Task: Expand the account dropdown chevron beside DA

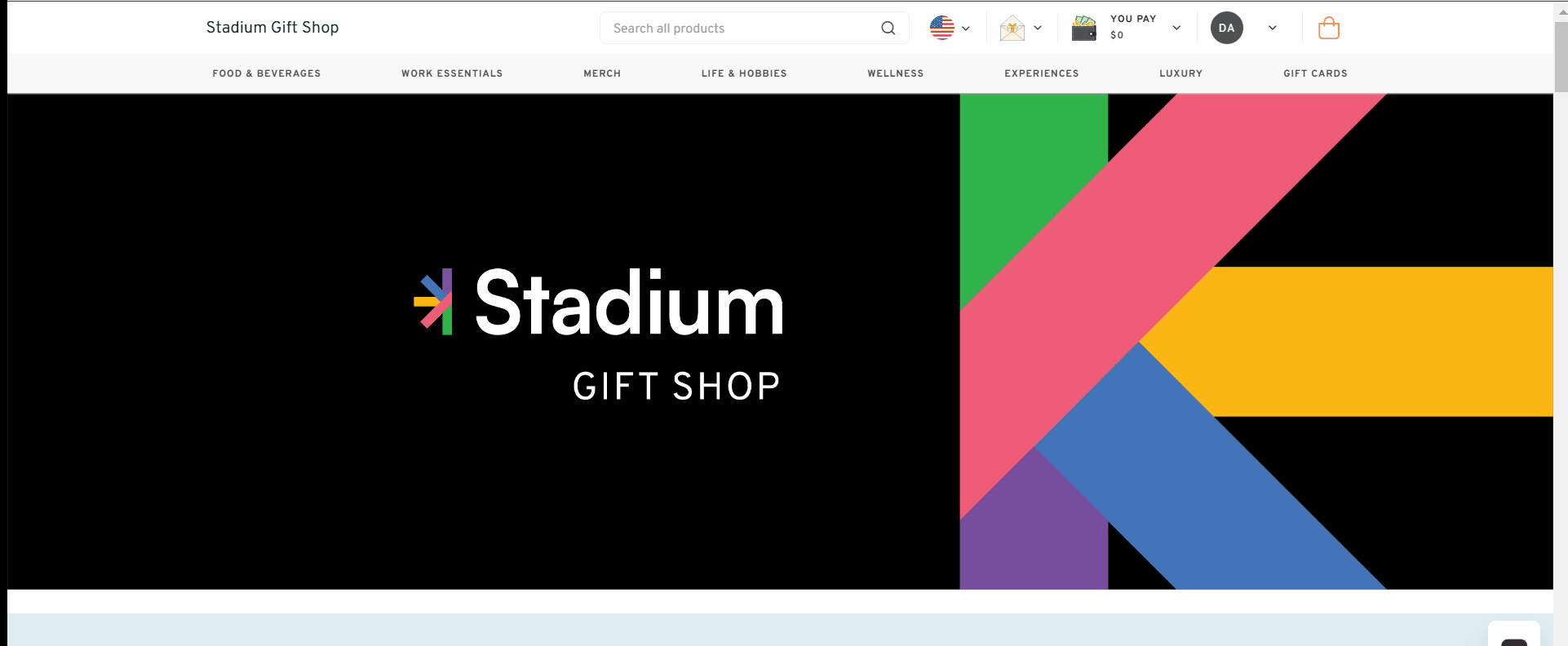Action: [1273, 28]
